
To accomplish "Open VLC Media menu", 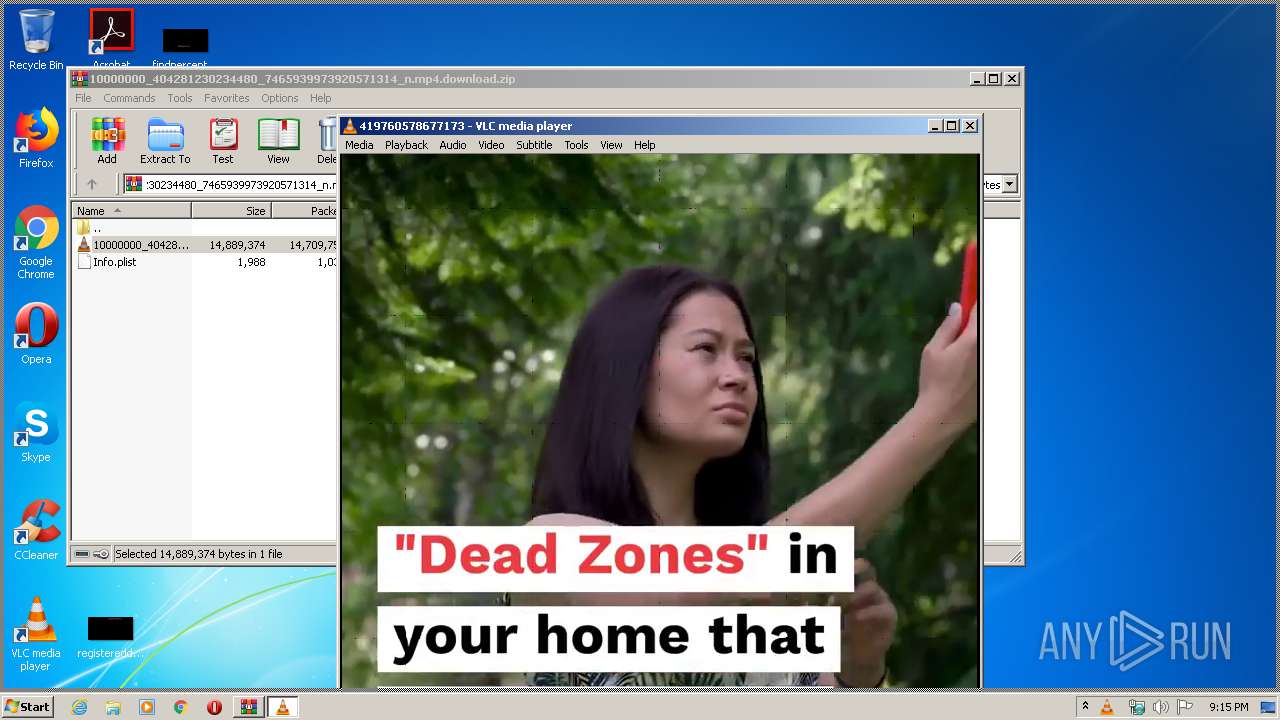I will pyautogui.click(x=359, y=145).
